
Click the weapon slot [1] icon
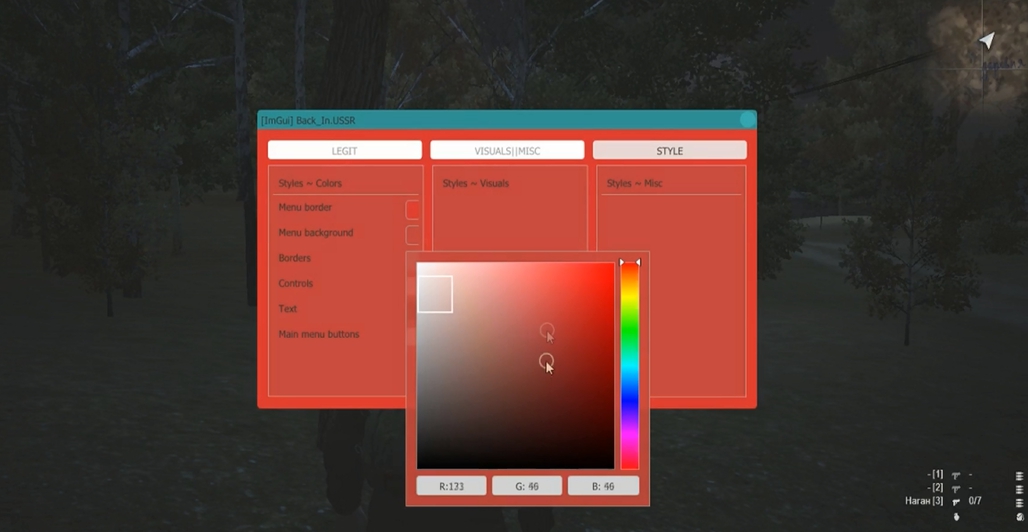[x=955, y=474]
